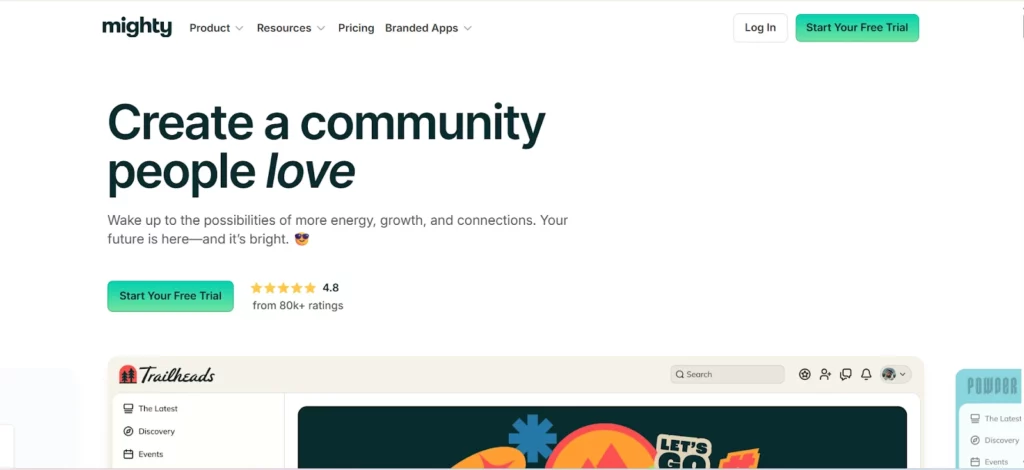The height and width of the screenshot is (470, 1024).
Task: Open the 80k+ ratings text
Action: click(x=298, y=306)
